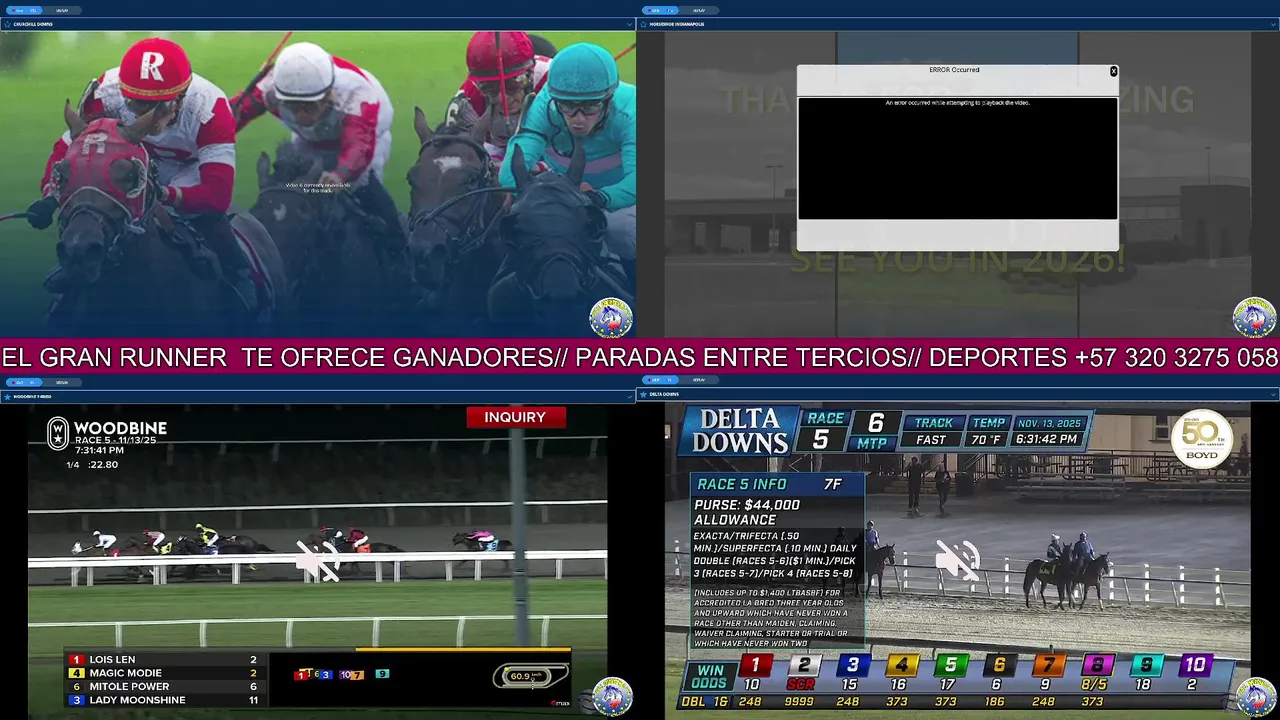Click horse number 5 green odds swatch
This screenshot has height=720, width=1280.
click(x=950, y=665)
